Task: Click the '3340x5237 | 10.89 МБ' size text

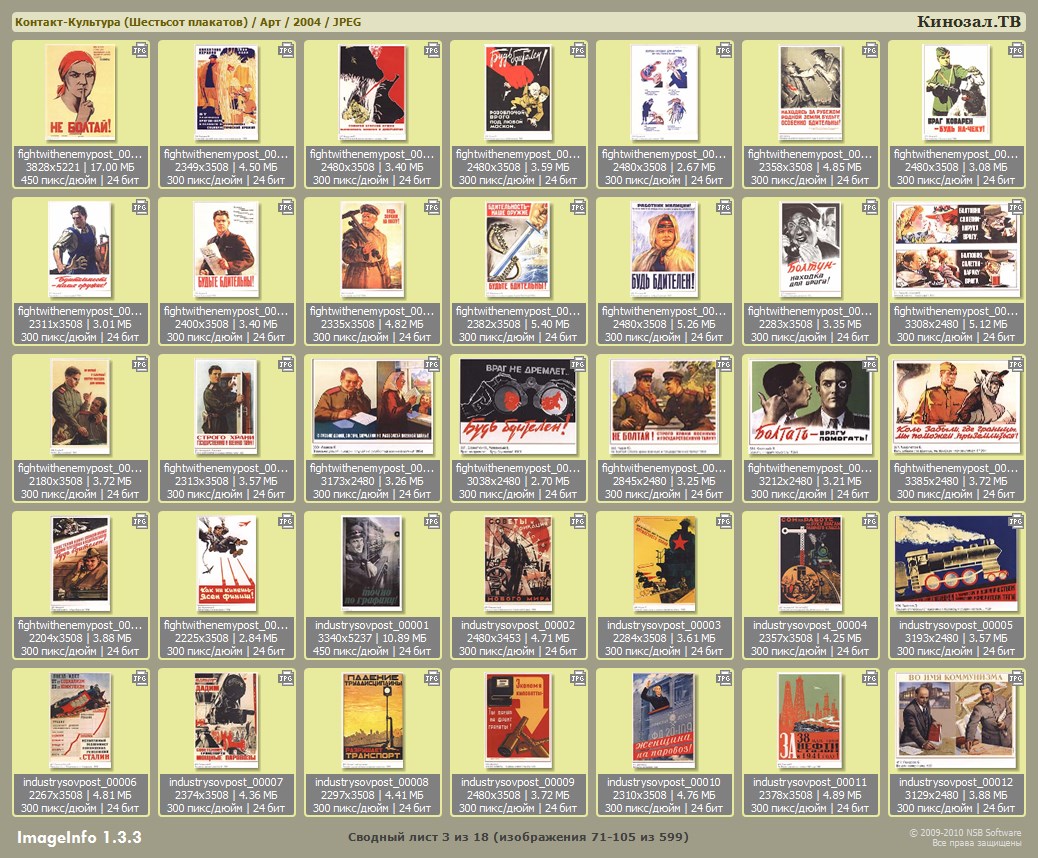Action: (x=372, y=638)
